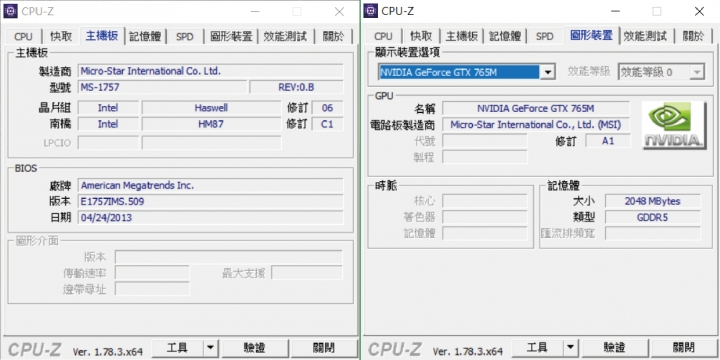Switch to 快取 tab in the right window

pyautogui.click(x=421, y=36)
